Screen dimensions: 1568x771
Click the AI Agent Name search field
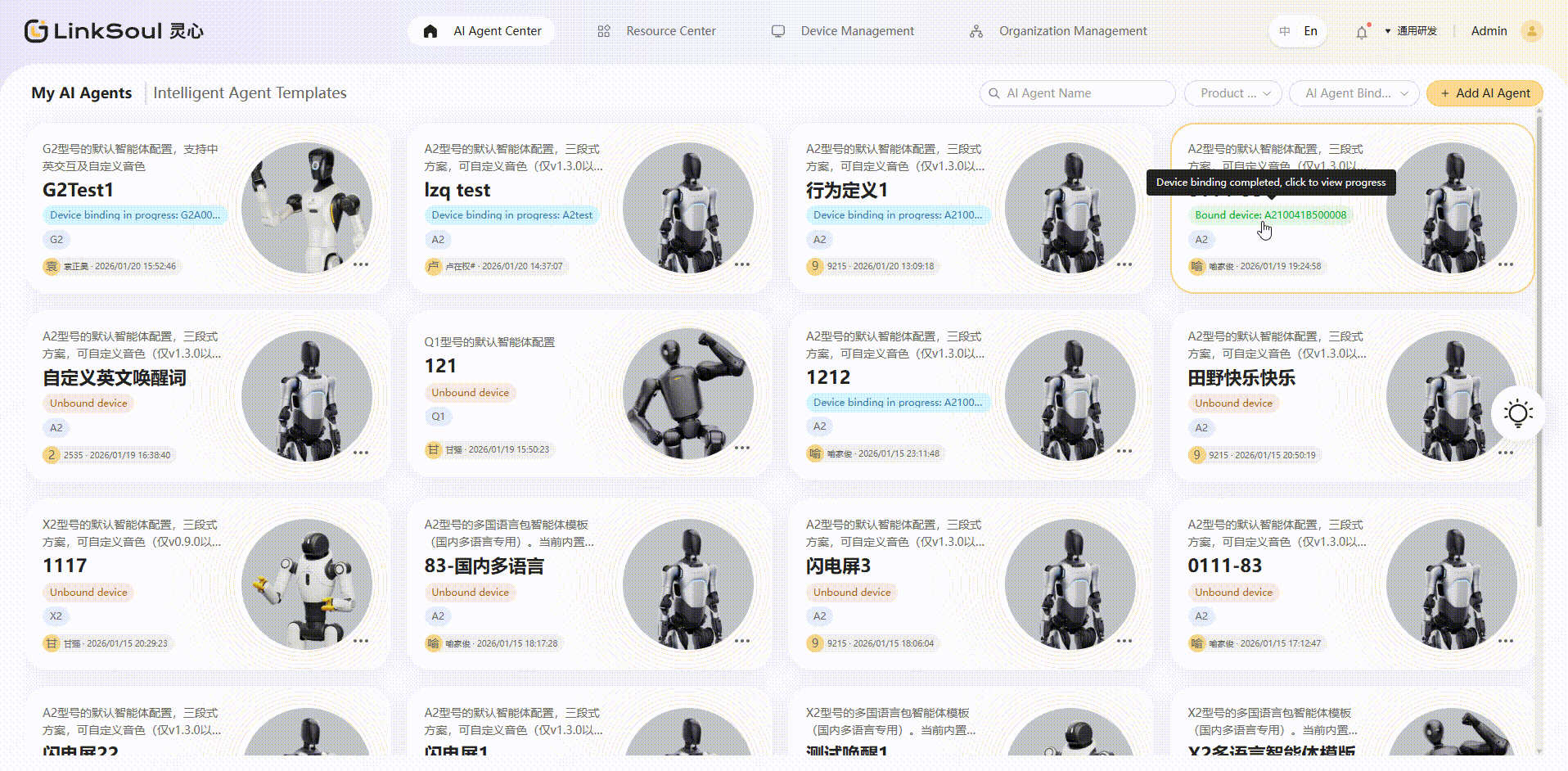click(x=1077, y=93)
